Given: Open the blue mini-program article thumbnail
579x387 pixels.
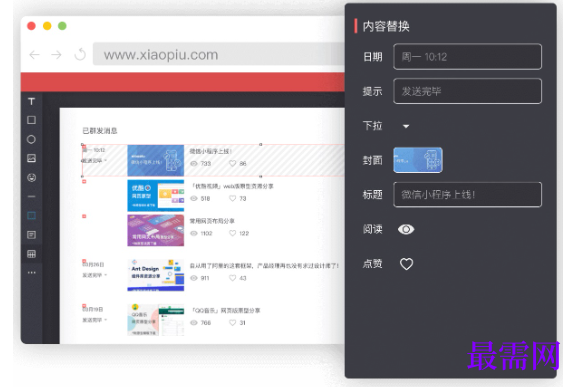Looking at the screenshot, I should click(155, 160).
